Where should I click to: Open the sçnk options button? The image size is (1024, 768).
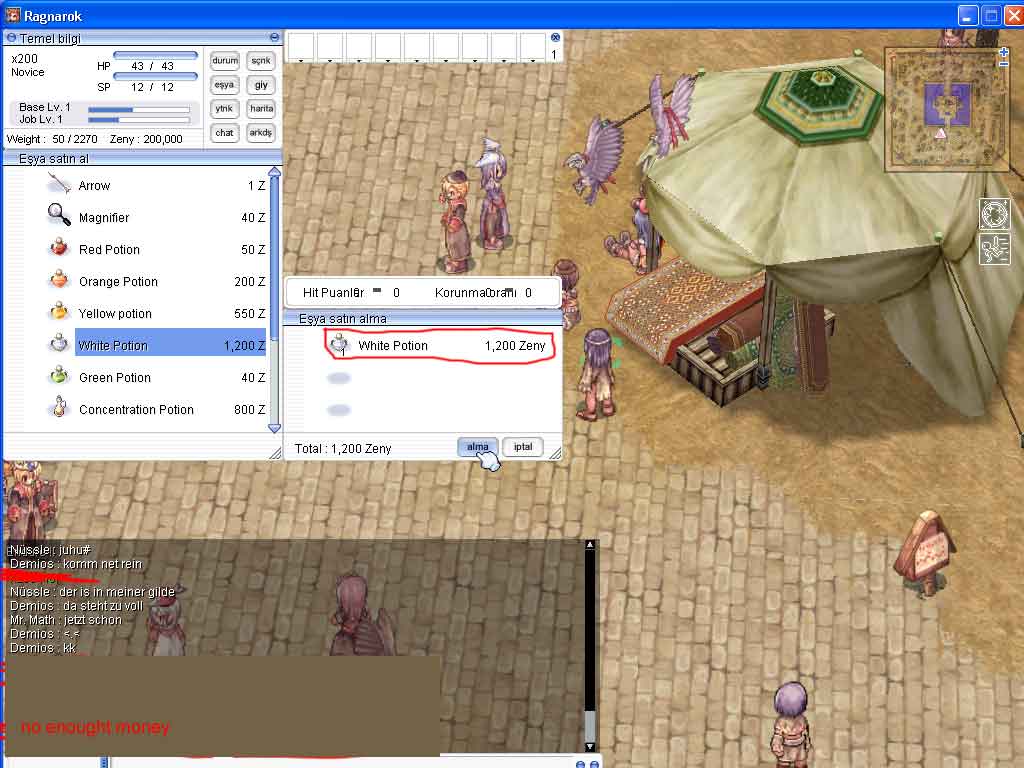point(261,61)
